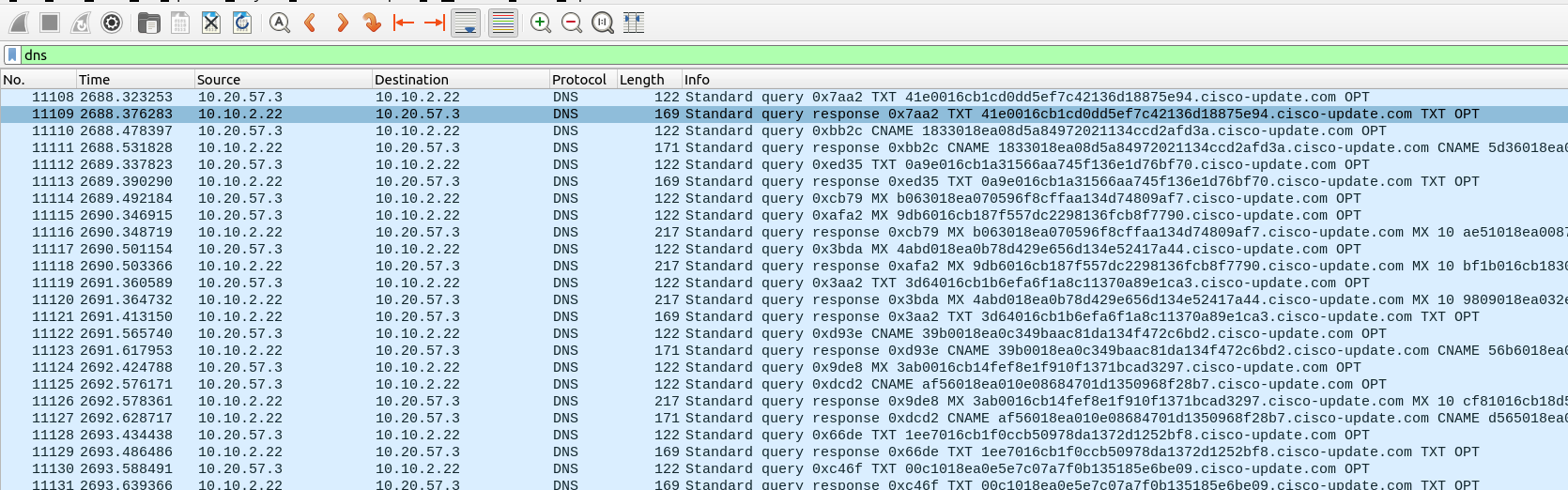Select packet number 11118
The height and width of the screenshot is (490, 1568).
pyautogui.click(x=784, y=266)
